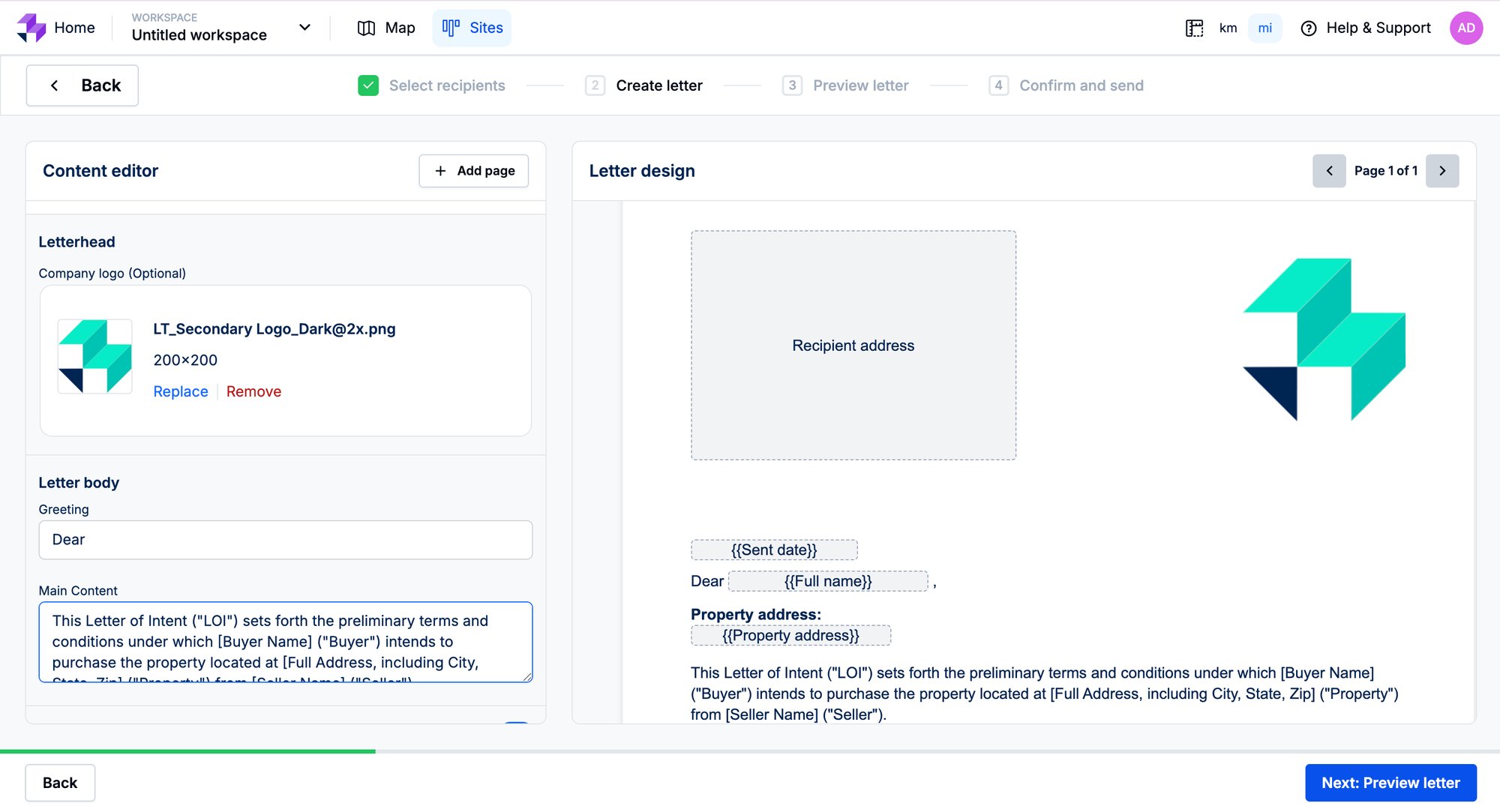Open Help & Support question icon
The image size is (1500, 812).
[1309, 28]
